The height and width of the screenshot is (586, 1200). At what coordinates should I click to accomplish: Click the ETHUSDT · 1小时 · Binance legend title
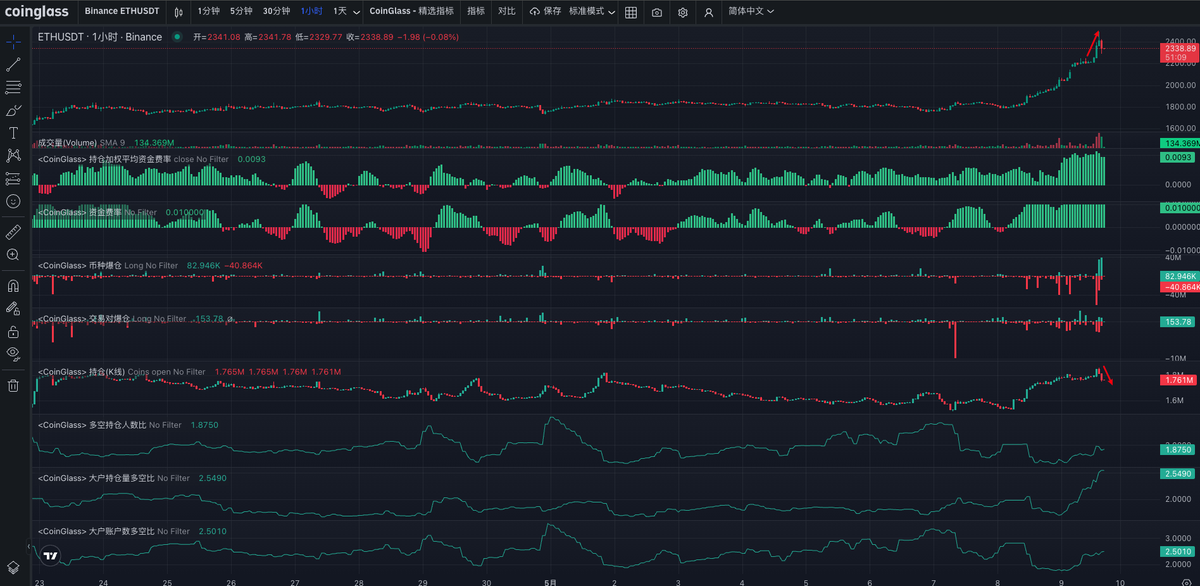click(99, 37)
